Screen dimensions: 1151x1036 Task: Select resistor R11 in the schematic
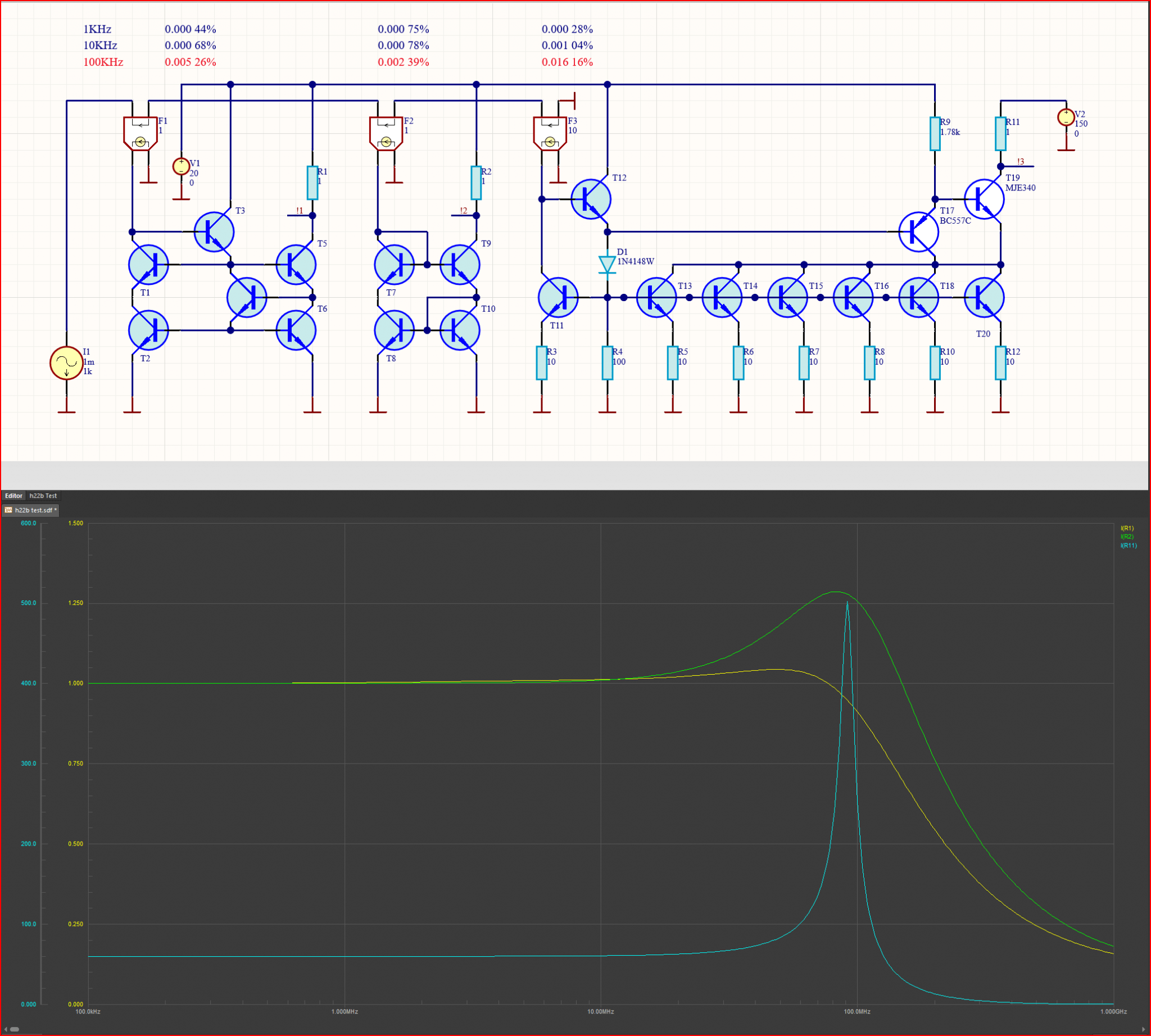click(x=1000, y=134)
